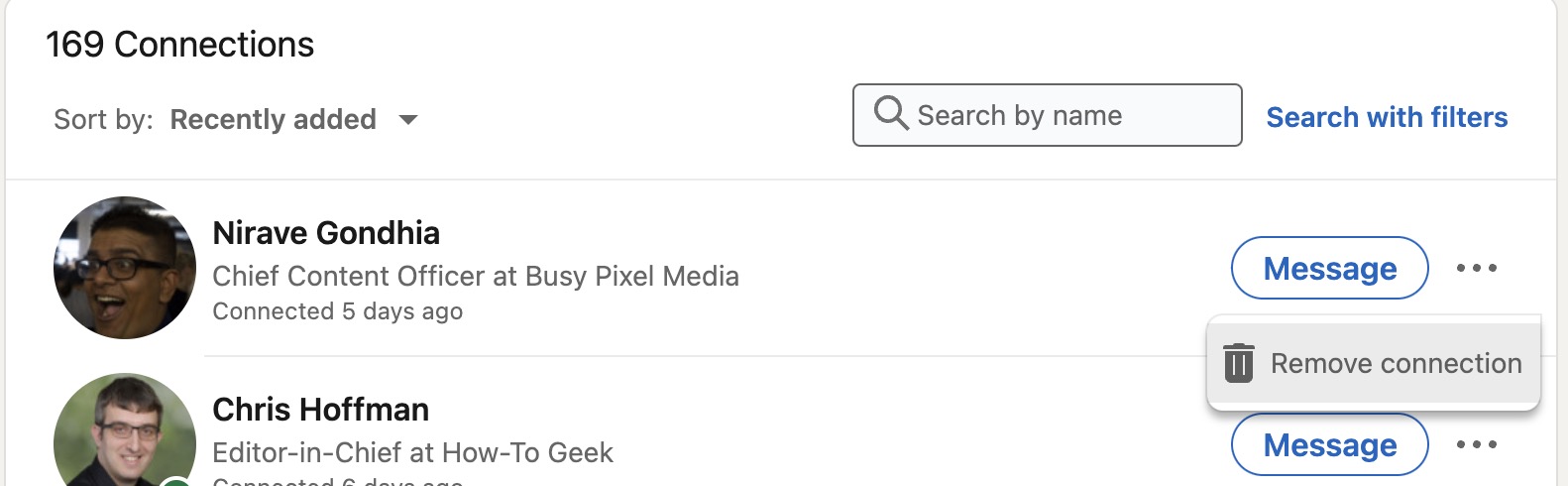Expand the sort order dropdown arrow

pyautogui.click(x=407, y=120)
